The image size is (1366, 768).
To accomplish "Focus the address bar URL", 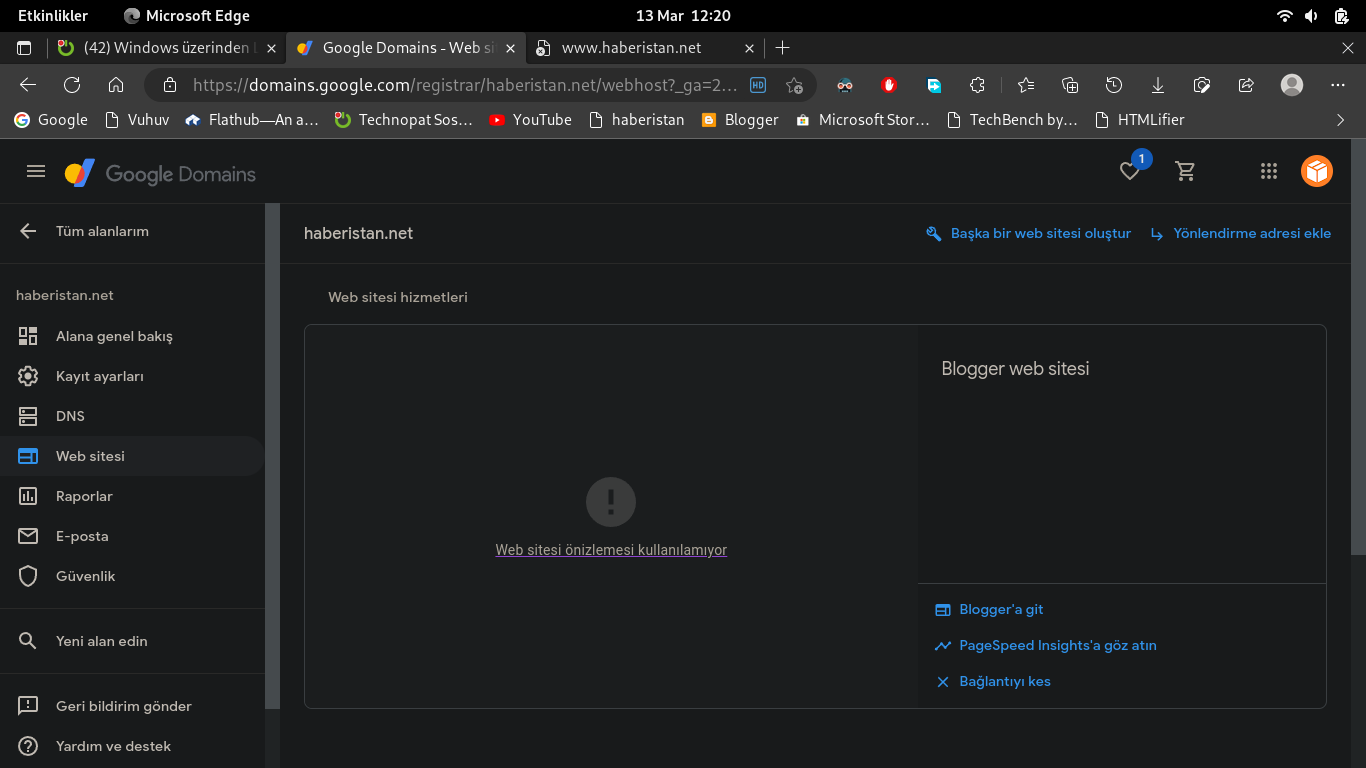I will (x=465, y=85).
